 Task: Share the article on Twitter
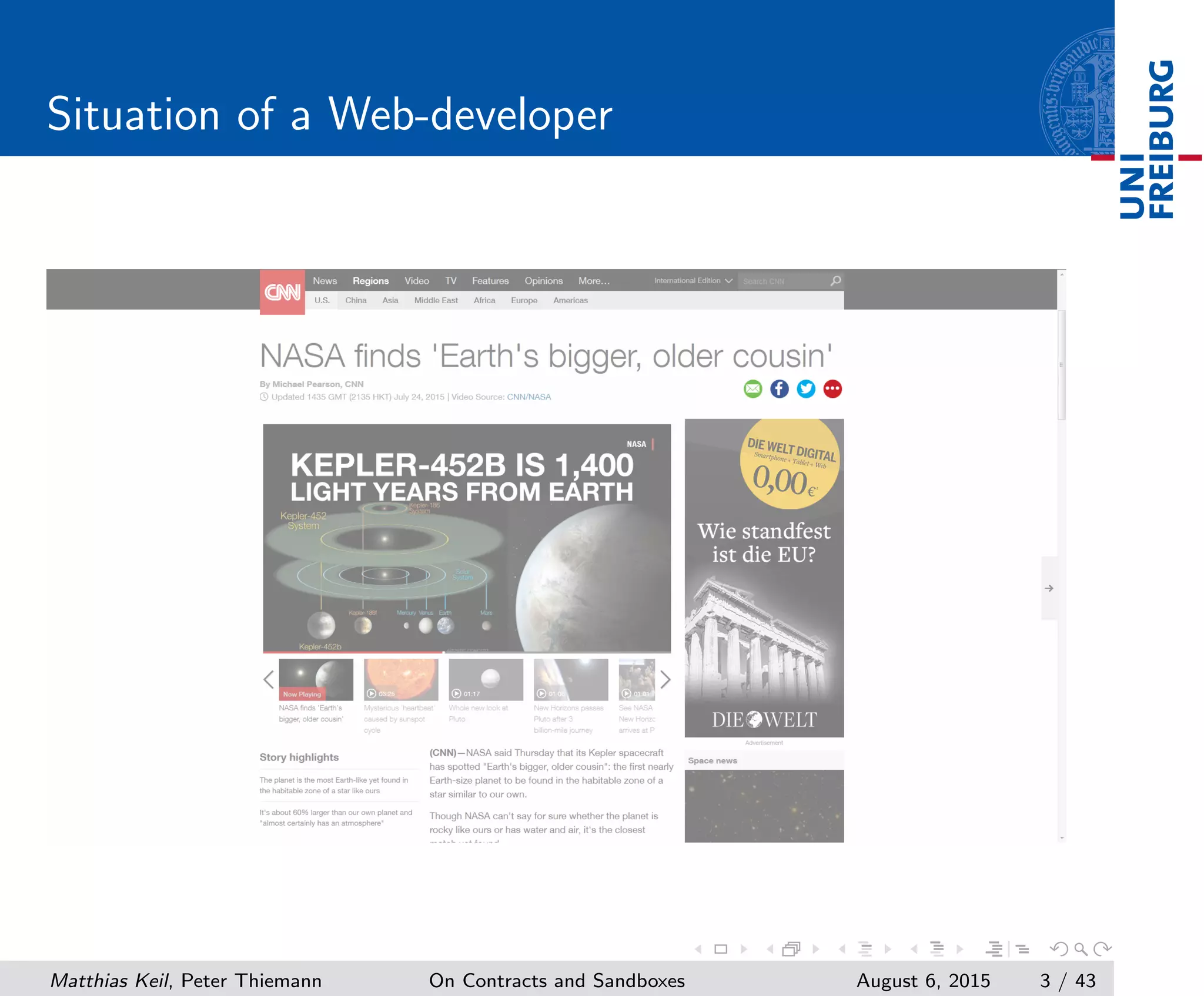(806, 389)
